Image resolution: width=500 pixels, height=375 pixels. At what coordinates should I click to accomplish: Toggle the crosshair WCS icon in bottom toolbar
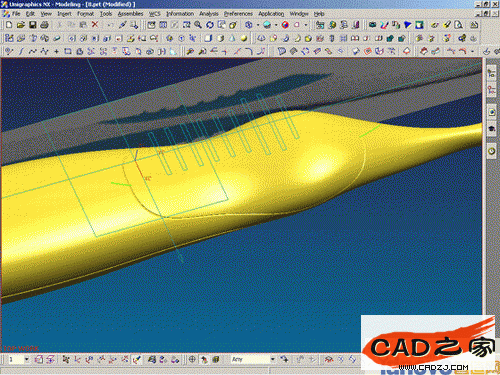(192, 359)
